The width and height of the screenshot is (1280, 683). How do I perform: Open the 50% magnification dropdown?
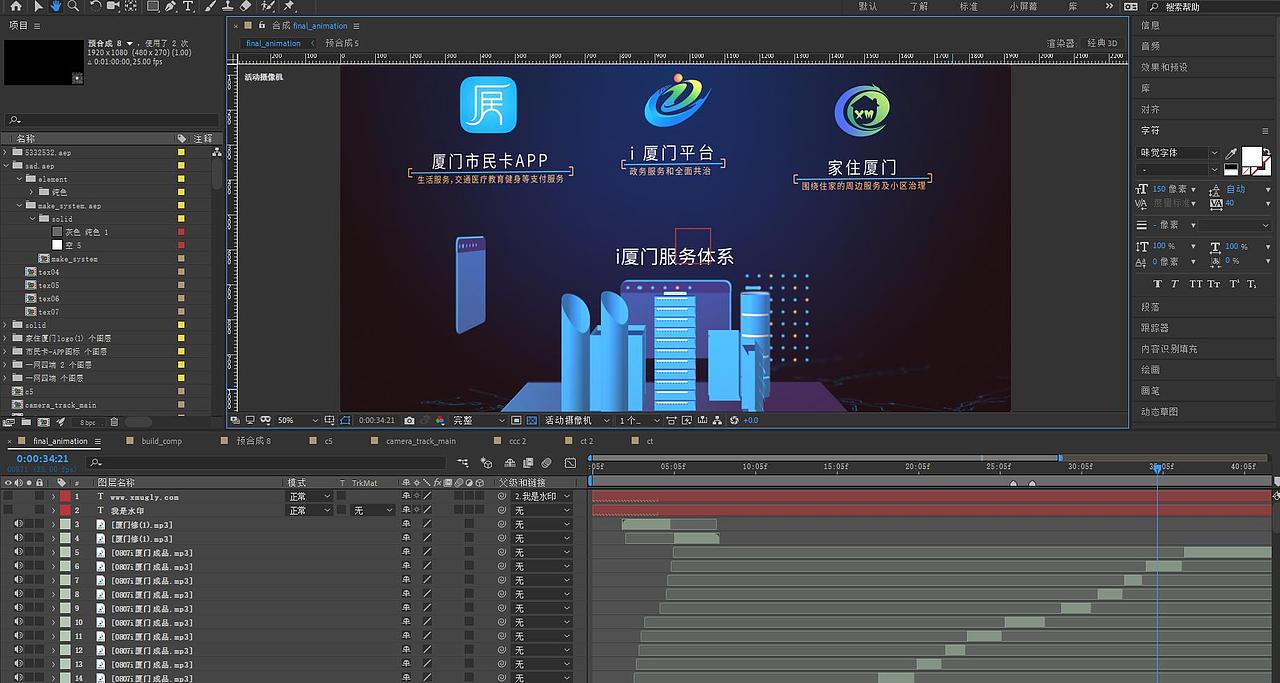pyautogui.click(x=297, y=420)
